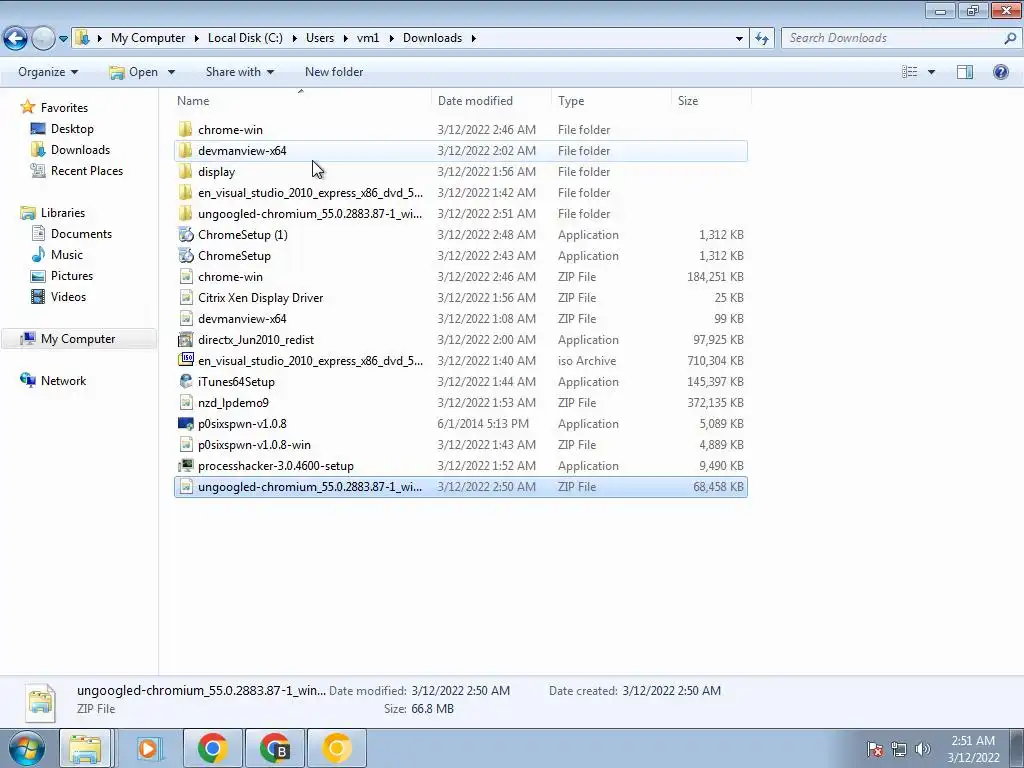Click the volume speaker tray icon
Screen dimensions: 1024x768
923,749
